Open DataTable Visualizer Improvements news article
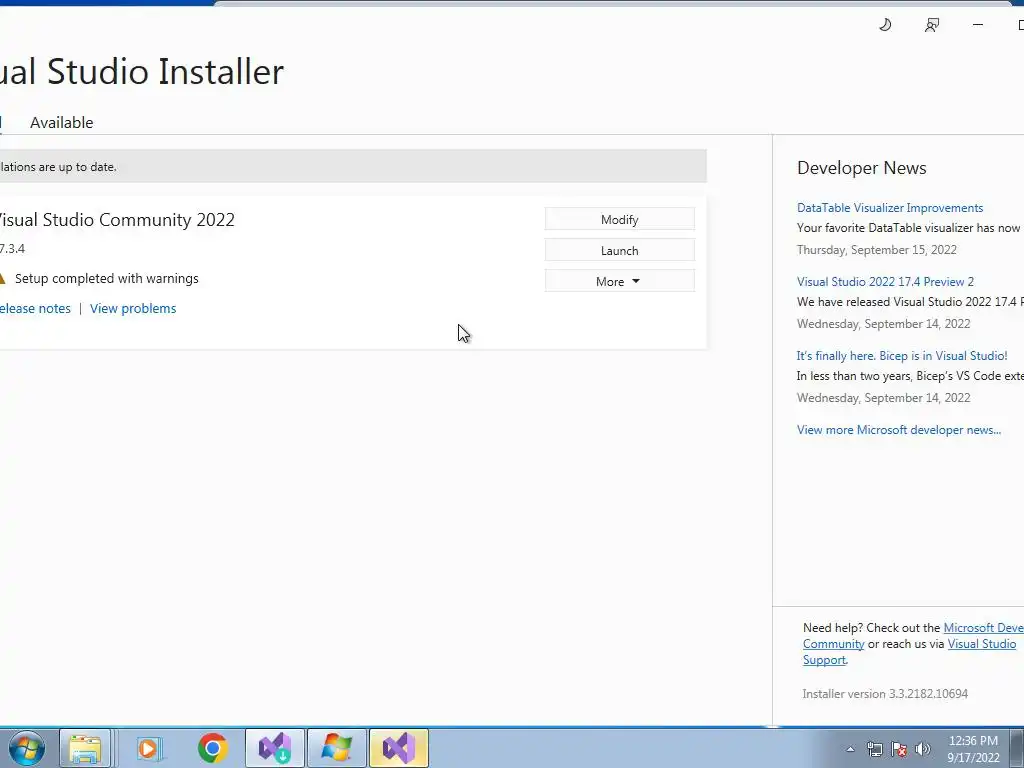The height and width of the screenshot is (768, 1024). 889,208
